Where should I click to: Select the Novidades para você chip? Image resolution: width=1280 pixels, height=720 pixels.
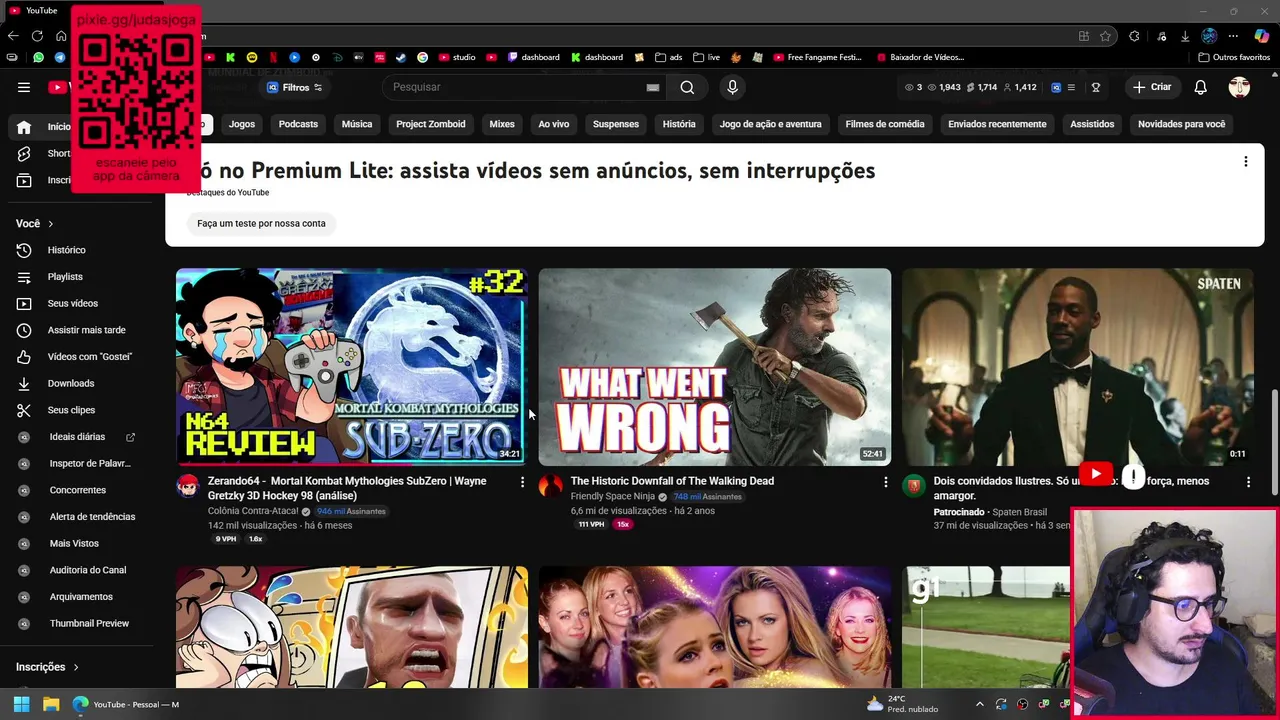[1181, 124]
